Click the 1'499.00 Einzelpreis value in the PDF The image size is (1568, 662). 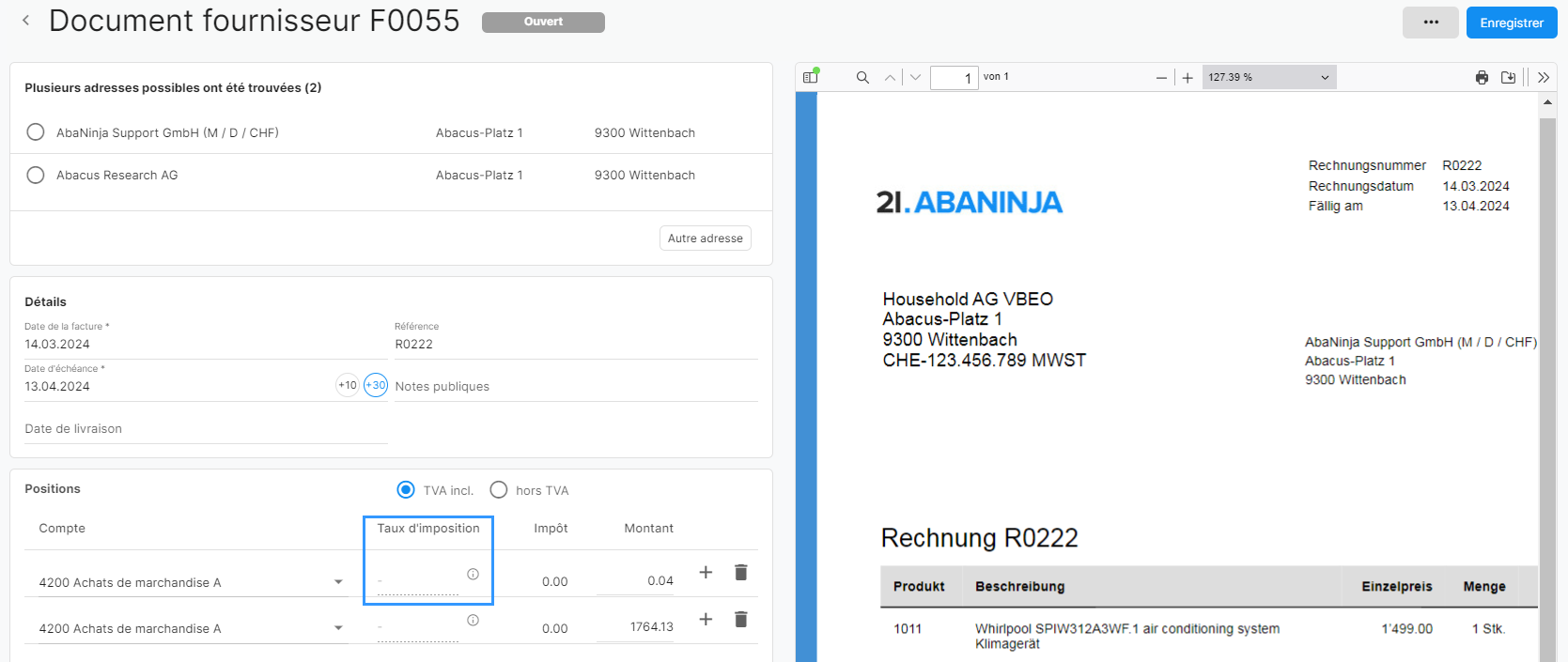(1406, 629)
